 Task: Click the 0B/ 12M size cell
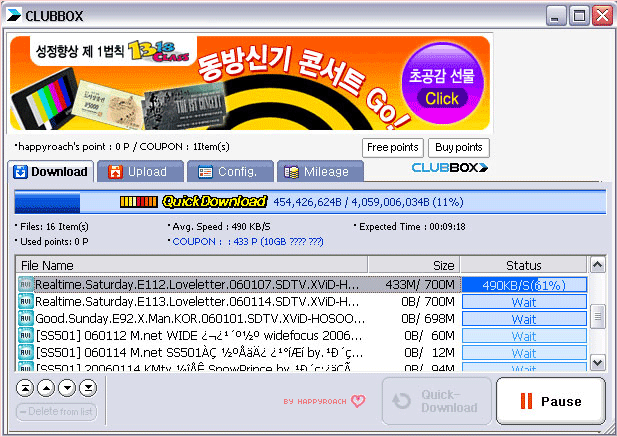click(429, 352)
